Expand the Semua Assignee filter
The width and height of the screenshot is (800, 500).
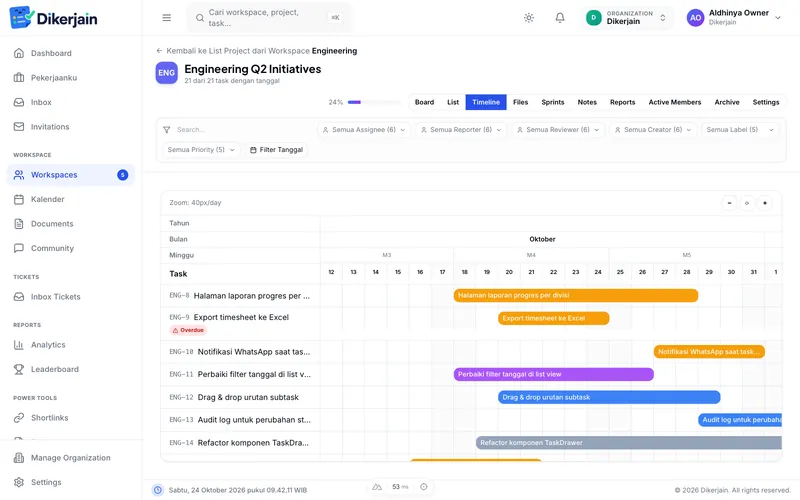[364, 130]
